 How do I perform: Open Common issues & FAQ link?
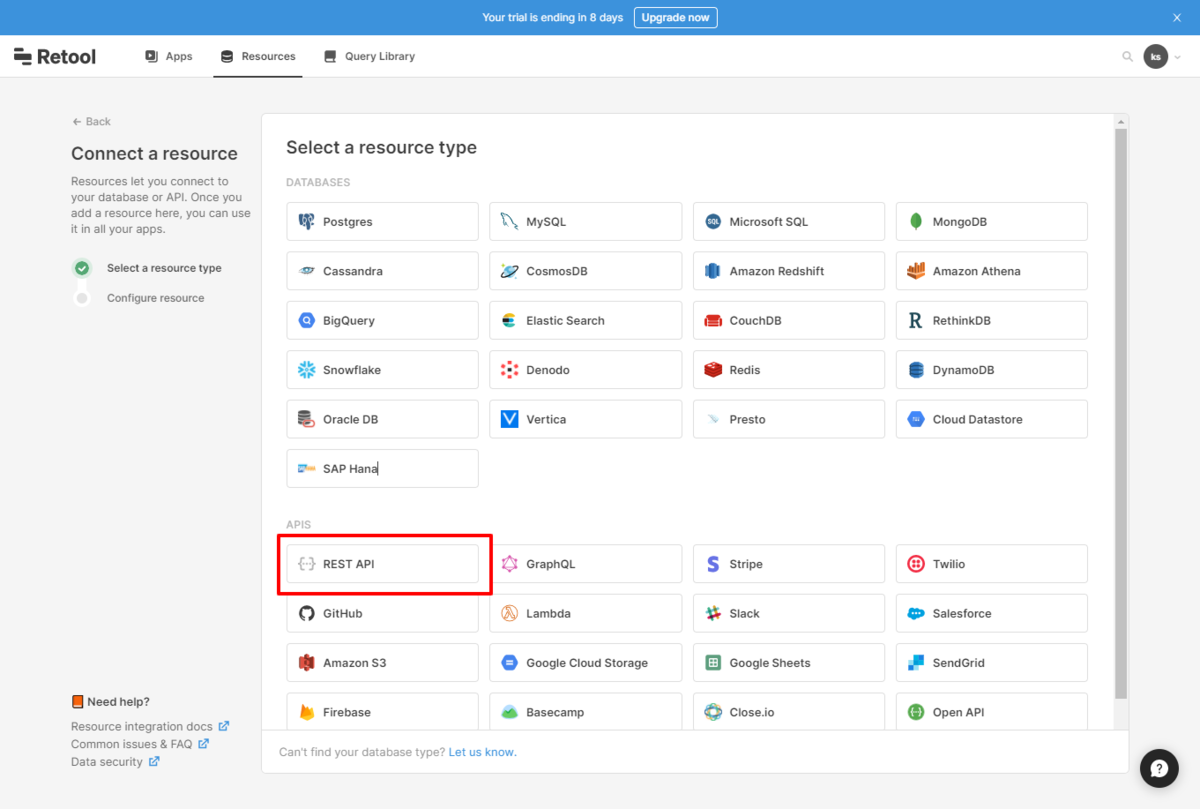click(x=139, y=744)
